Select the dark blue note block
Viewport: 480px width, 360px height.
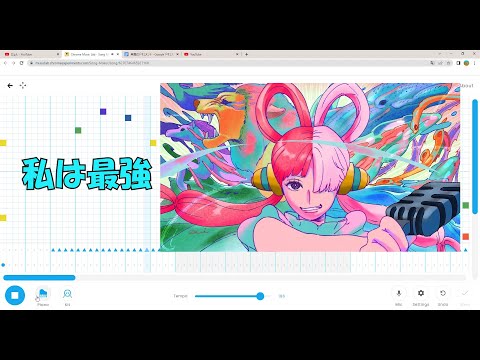[128, 118]
